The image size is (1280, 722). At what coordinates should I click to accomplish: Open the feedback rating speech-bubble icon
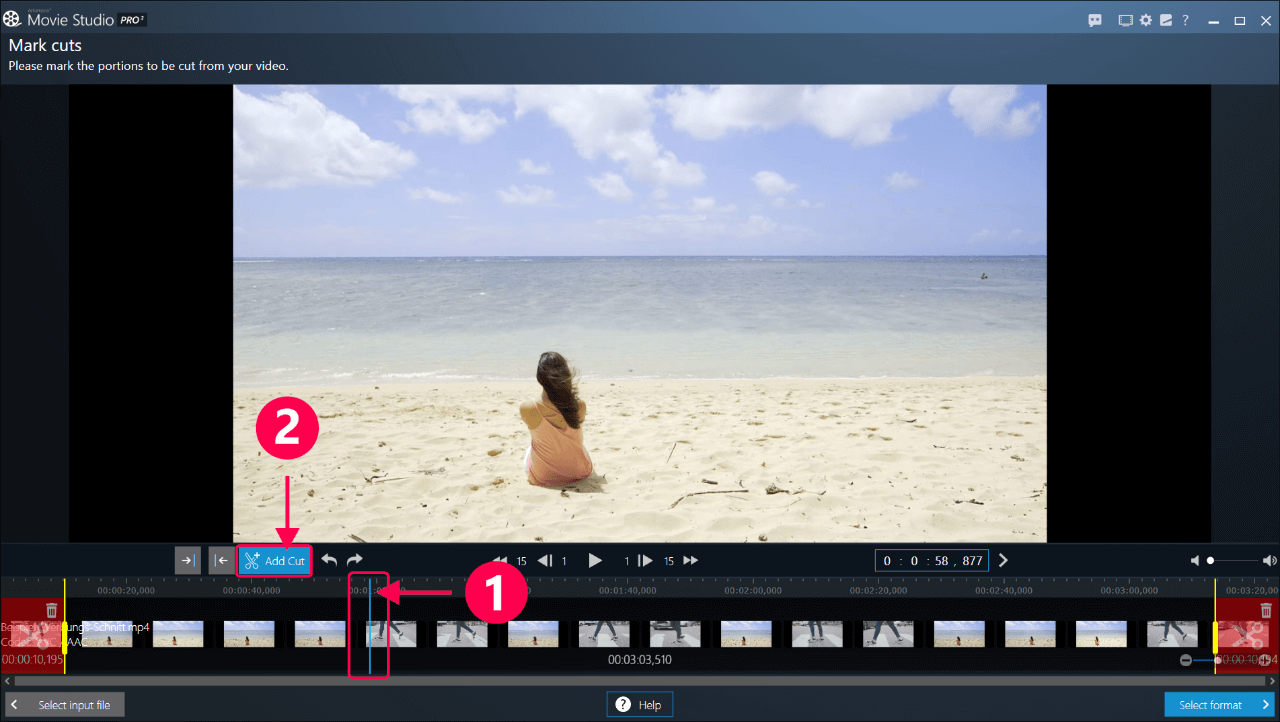[x=1095, y=20]
